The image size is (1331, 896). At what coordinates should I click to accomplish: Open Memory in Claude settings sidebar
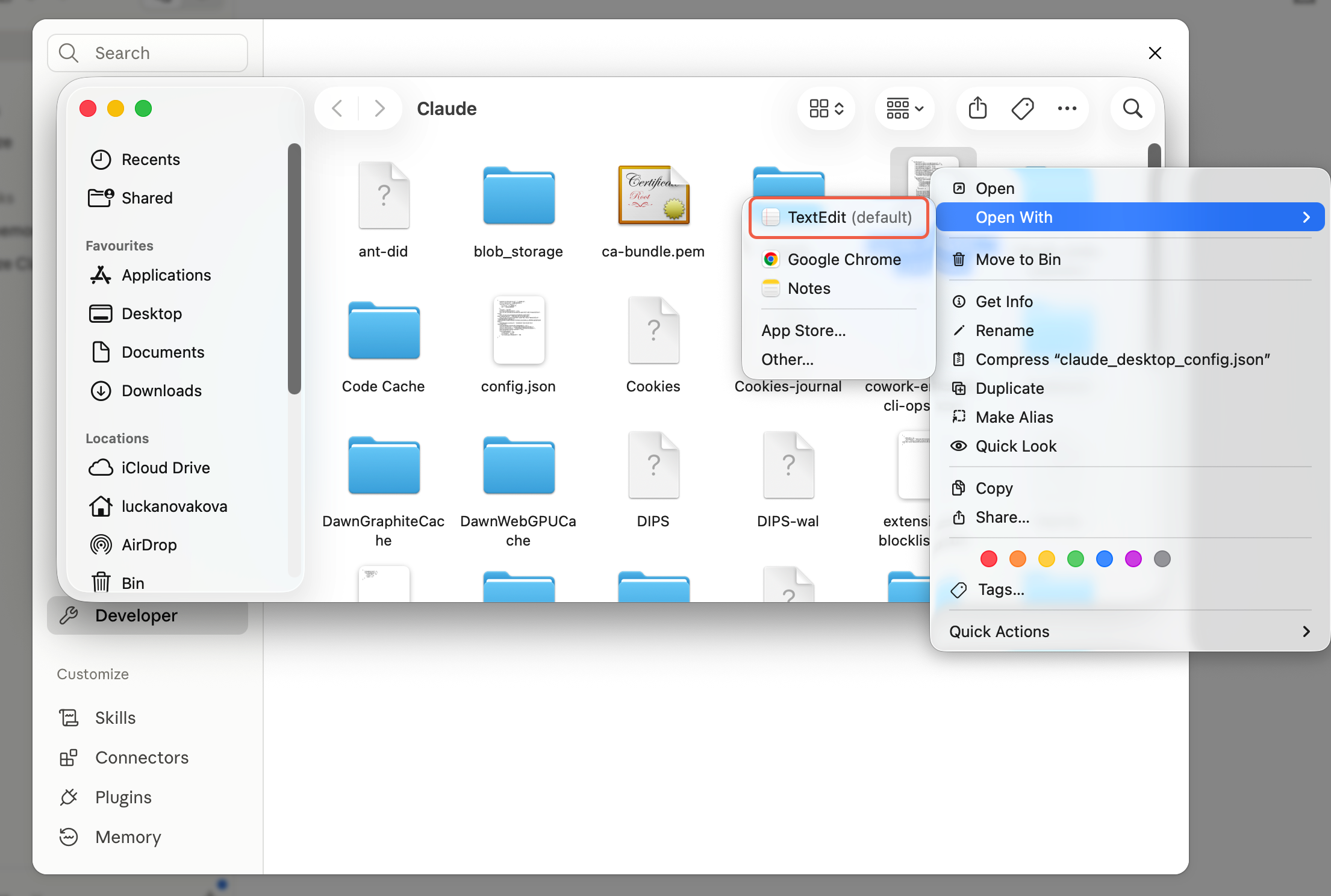tap(148, 837)
